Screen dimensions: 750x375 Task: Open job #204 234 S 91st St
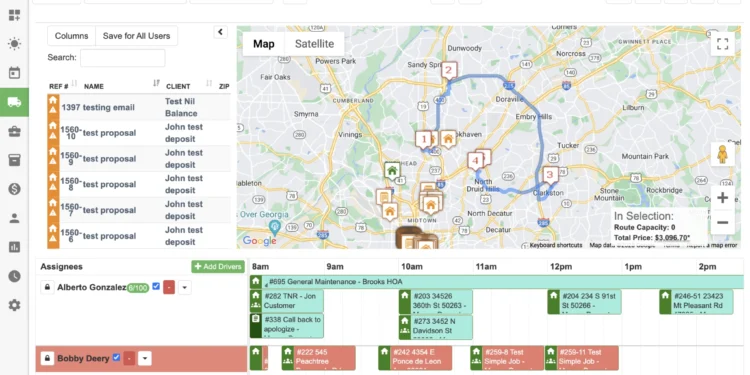[x=585, y=301]
